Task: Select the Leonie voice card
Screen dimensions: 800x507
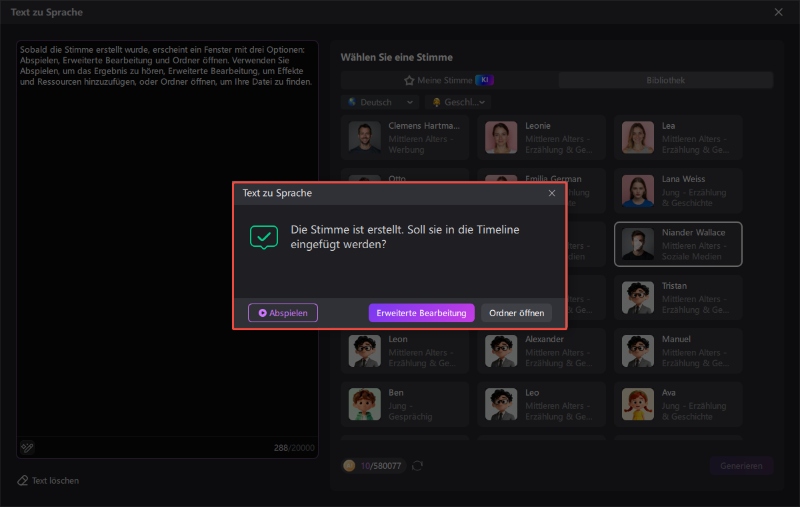Action: (541, 137)
